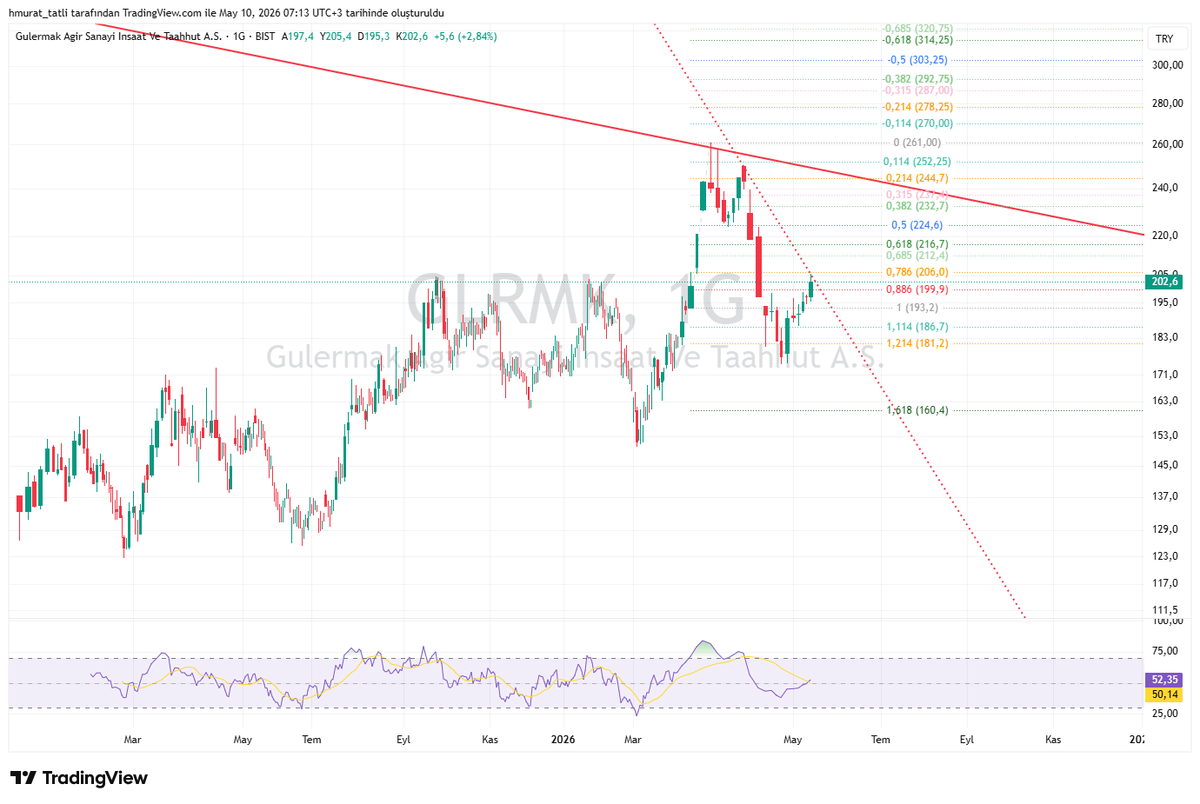Click the 1G interval label in the legend

click(x=238, y=36)
